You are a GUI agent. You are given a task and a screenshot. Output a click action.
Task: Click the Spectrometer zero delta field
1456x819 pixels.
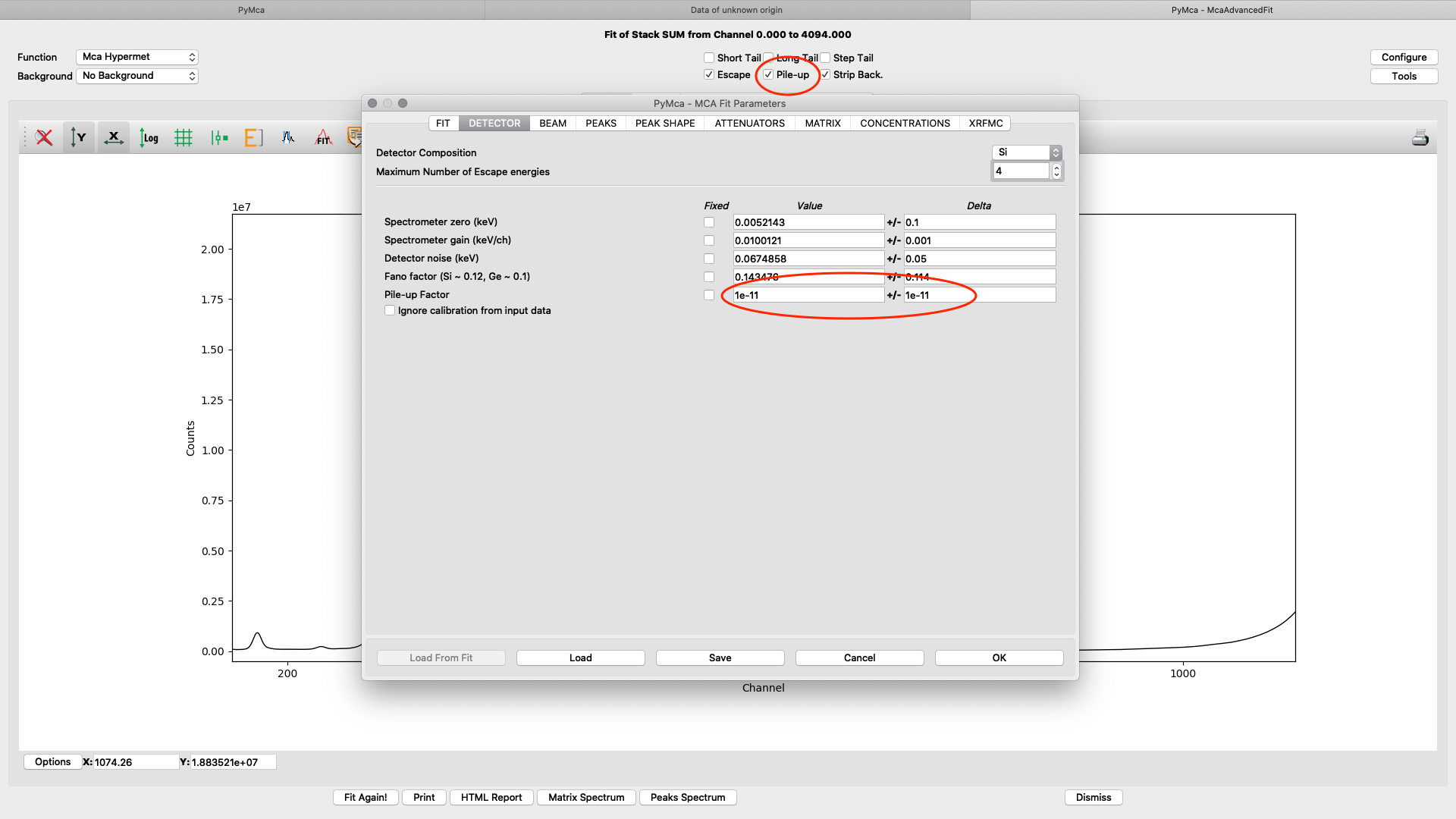click(x=980, y=222)
